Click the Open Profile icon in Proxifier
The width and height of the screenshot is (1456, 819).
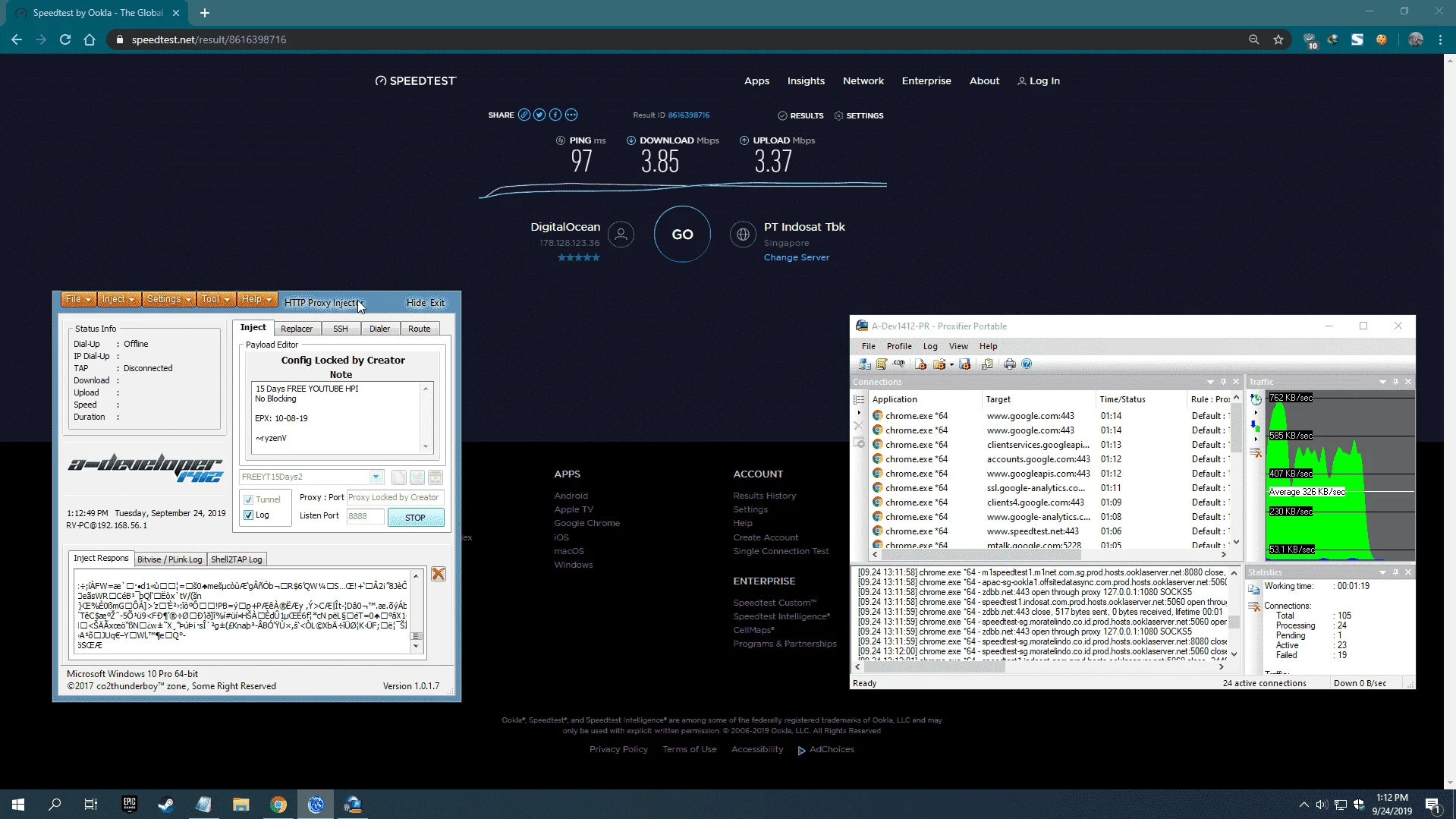click(x=921, y=364)
